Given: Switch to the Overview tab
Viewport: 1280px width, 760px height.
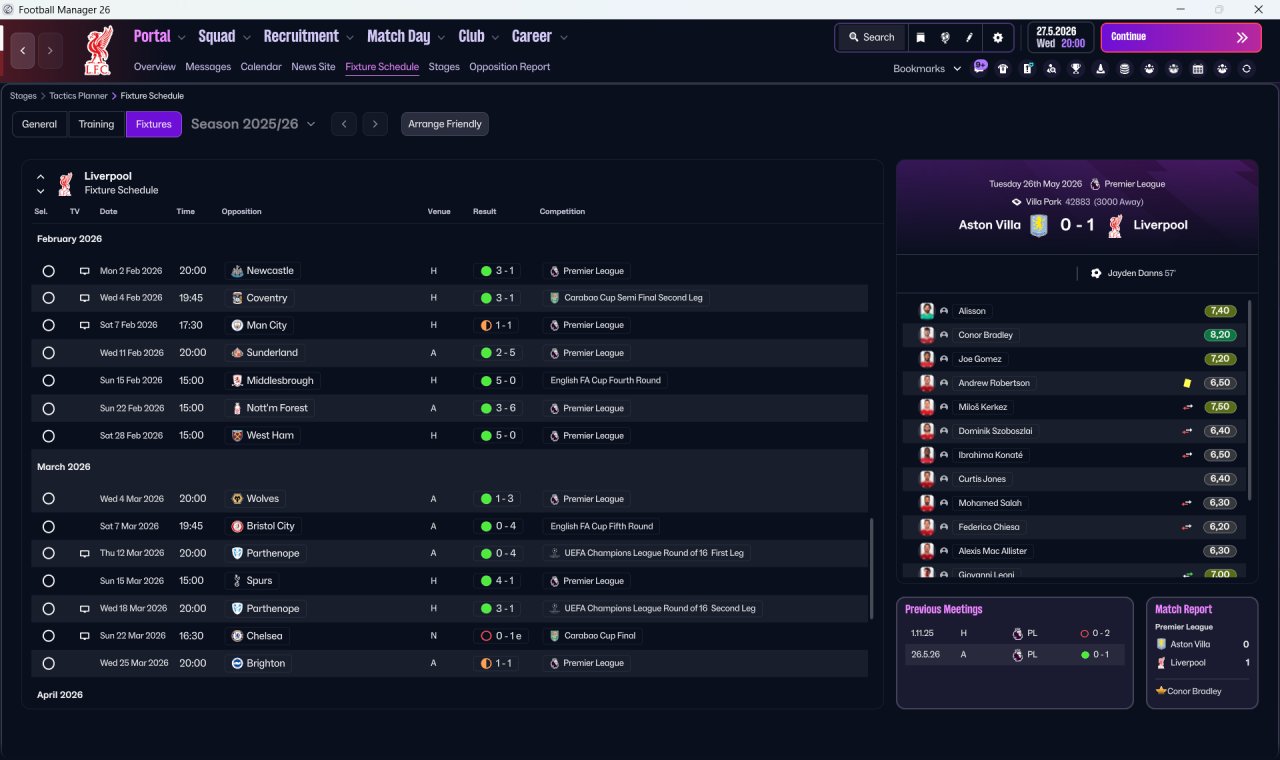Looking at the screenshot, I should 155,67.
